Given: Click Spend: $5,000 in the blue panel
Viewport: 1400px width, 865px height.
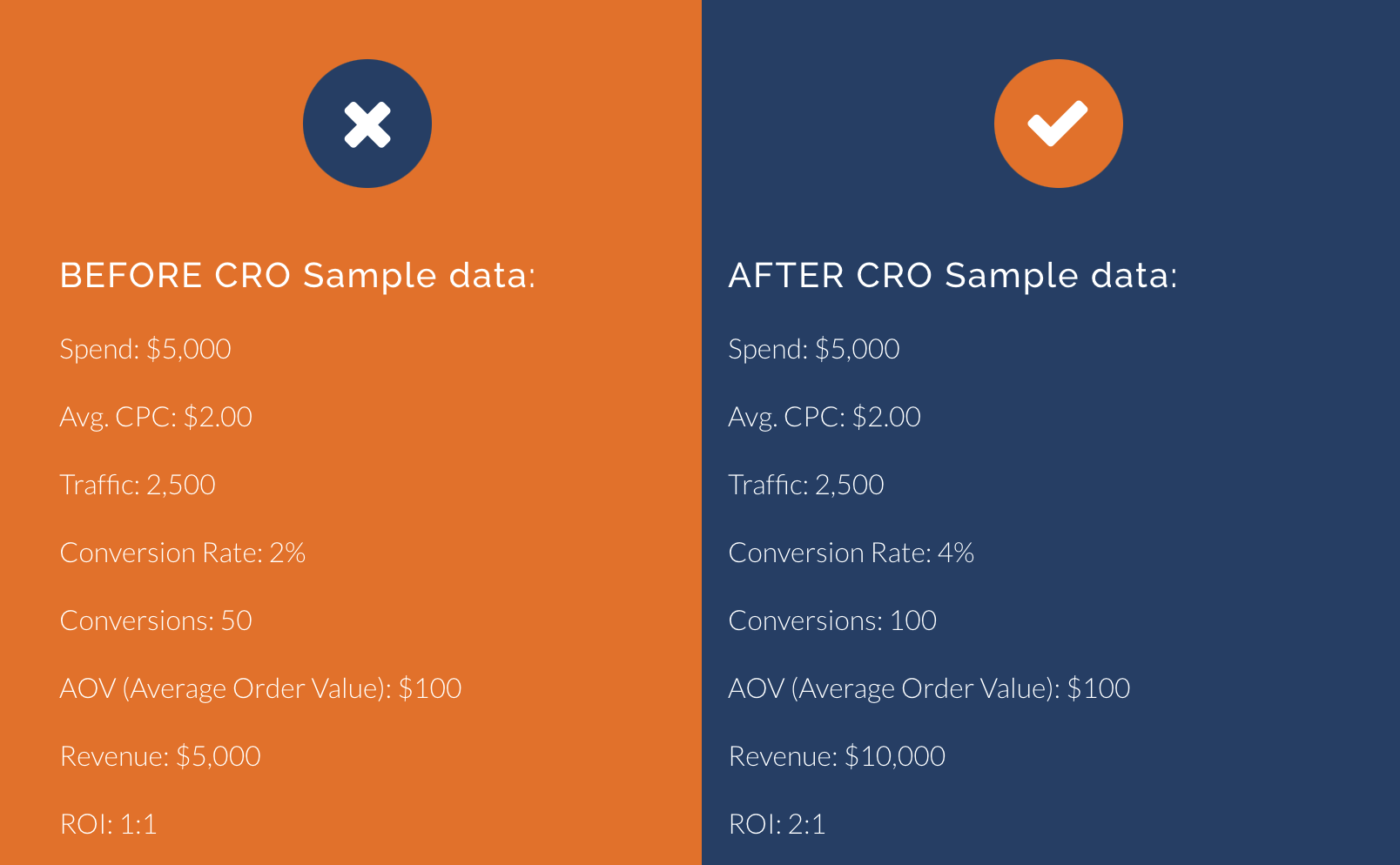Looking at the screenshot, I should click(x=814, y=349).
